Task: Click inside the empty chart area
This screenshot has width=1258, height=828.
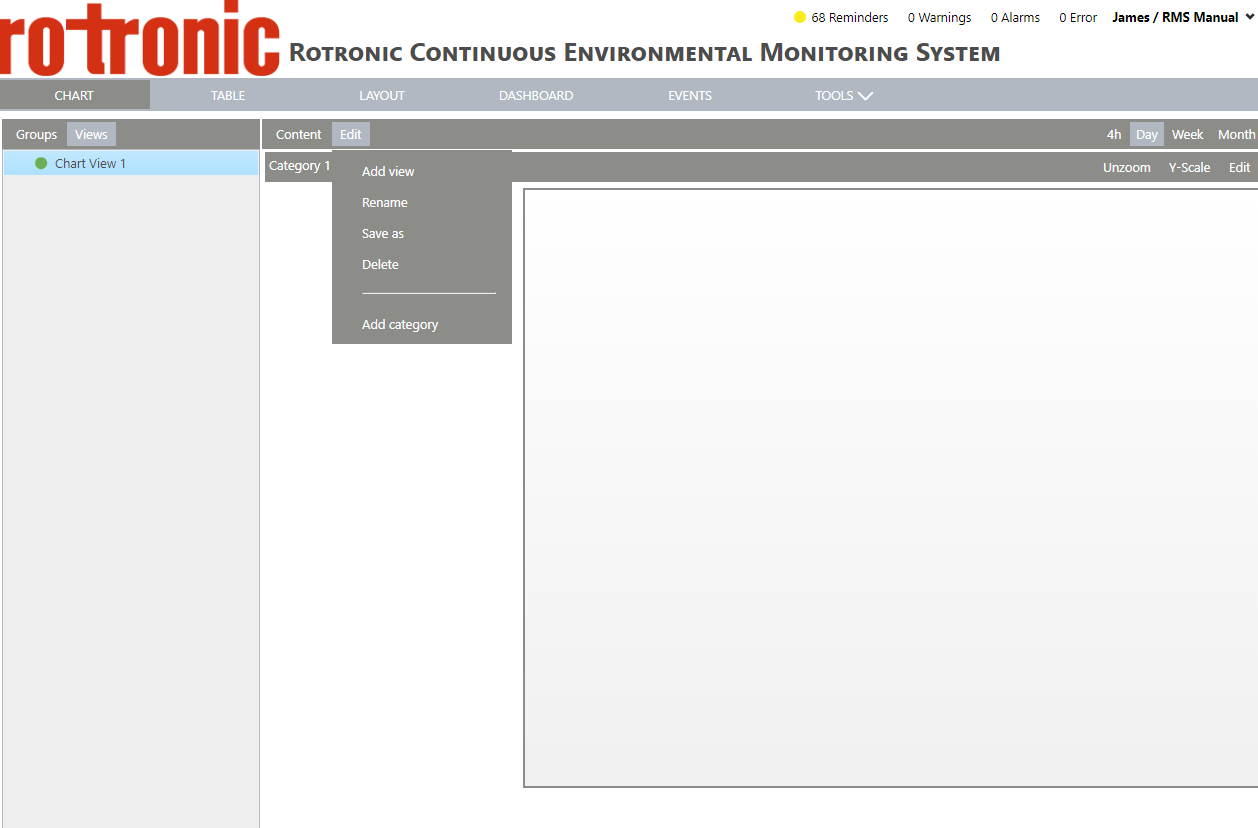Action: click(x=890, y=487)
